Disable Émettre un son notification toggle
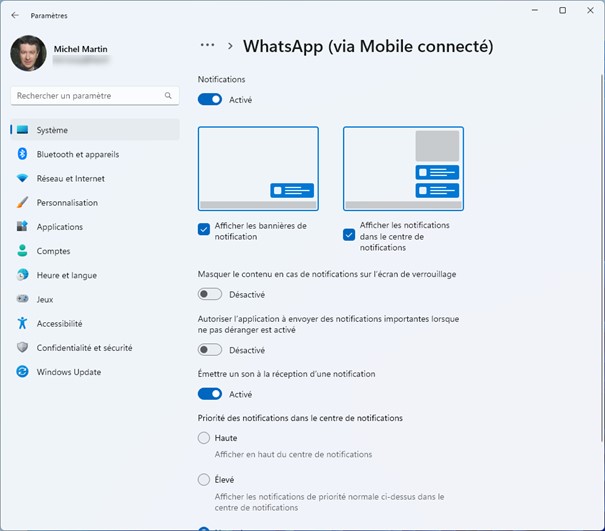The image size is (605, 531). click(x=210, y=394)
